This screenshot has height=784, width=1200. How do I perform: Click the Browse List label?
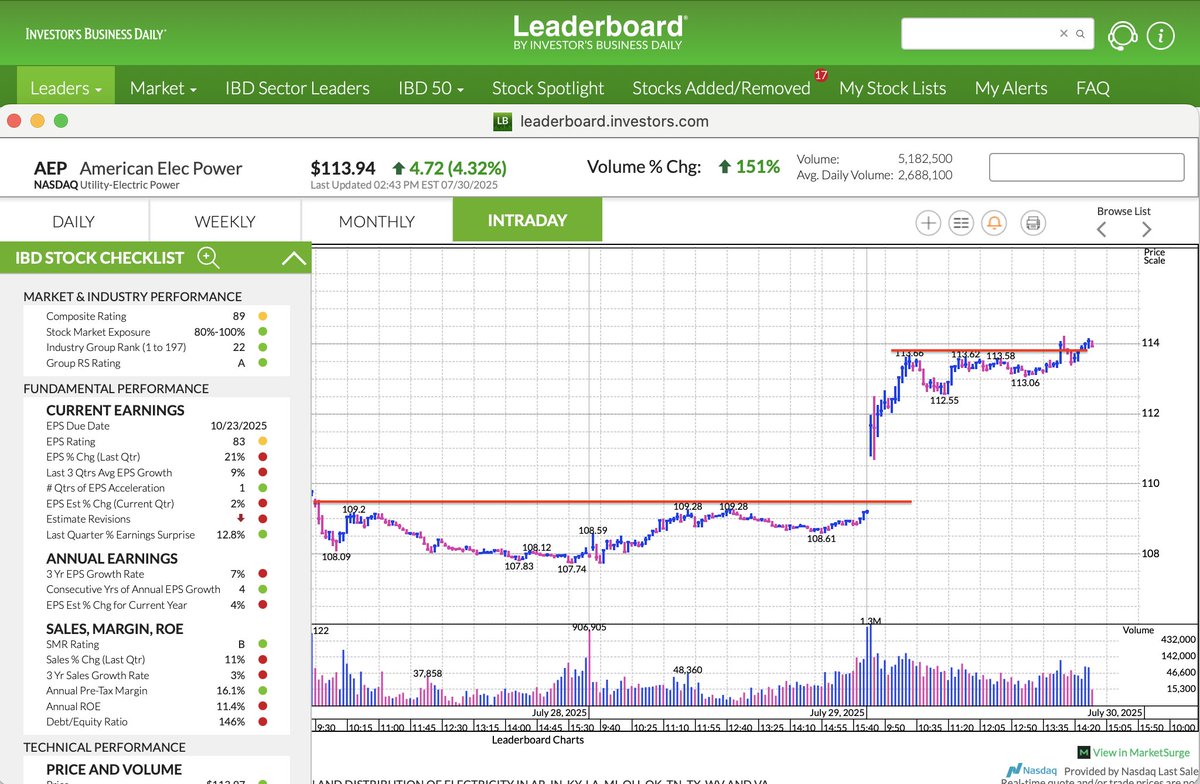click(1124, 211)
